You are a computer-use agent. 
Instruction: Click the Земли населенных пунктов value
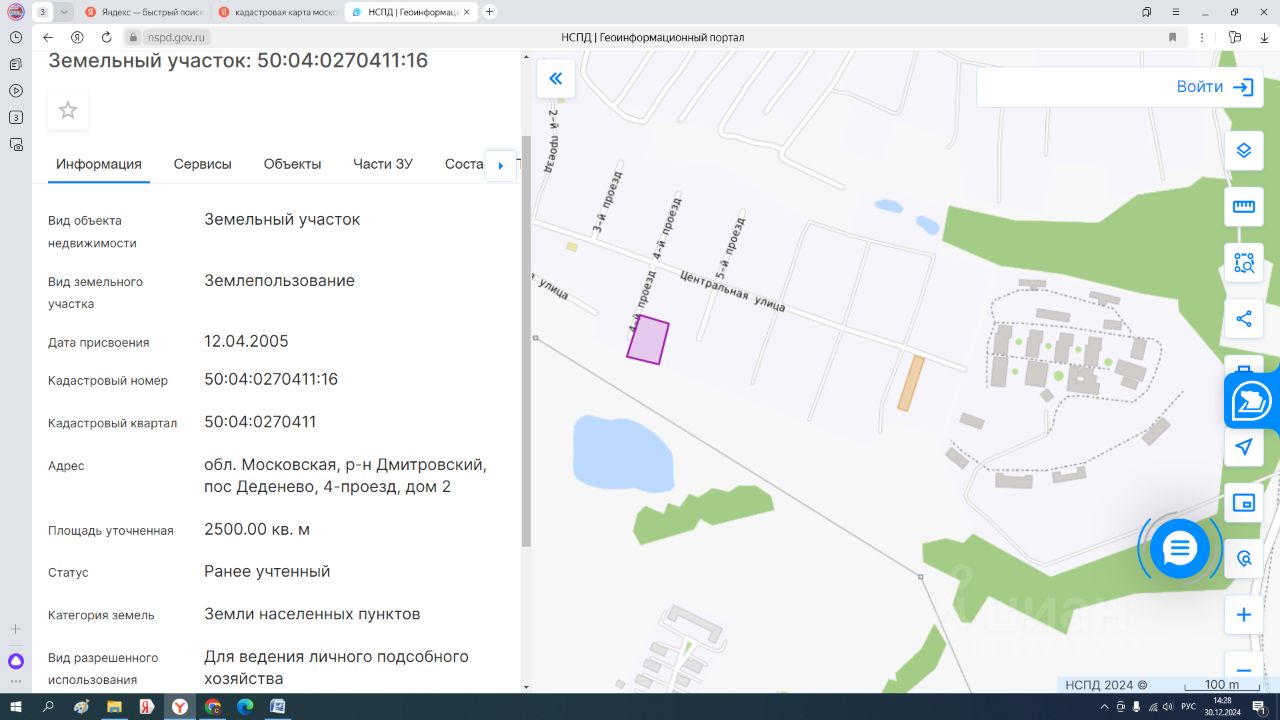coord(312,614)
